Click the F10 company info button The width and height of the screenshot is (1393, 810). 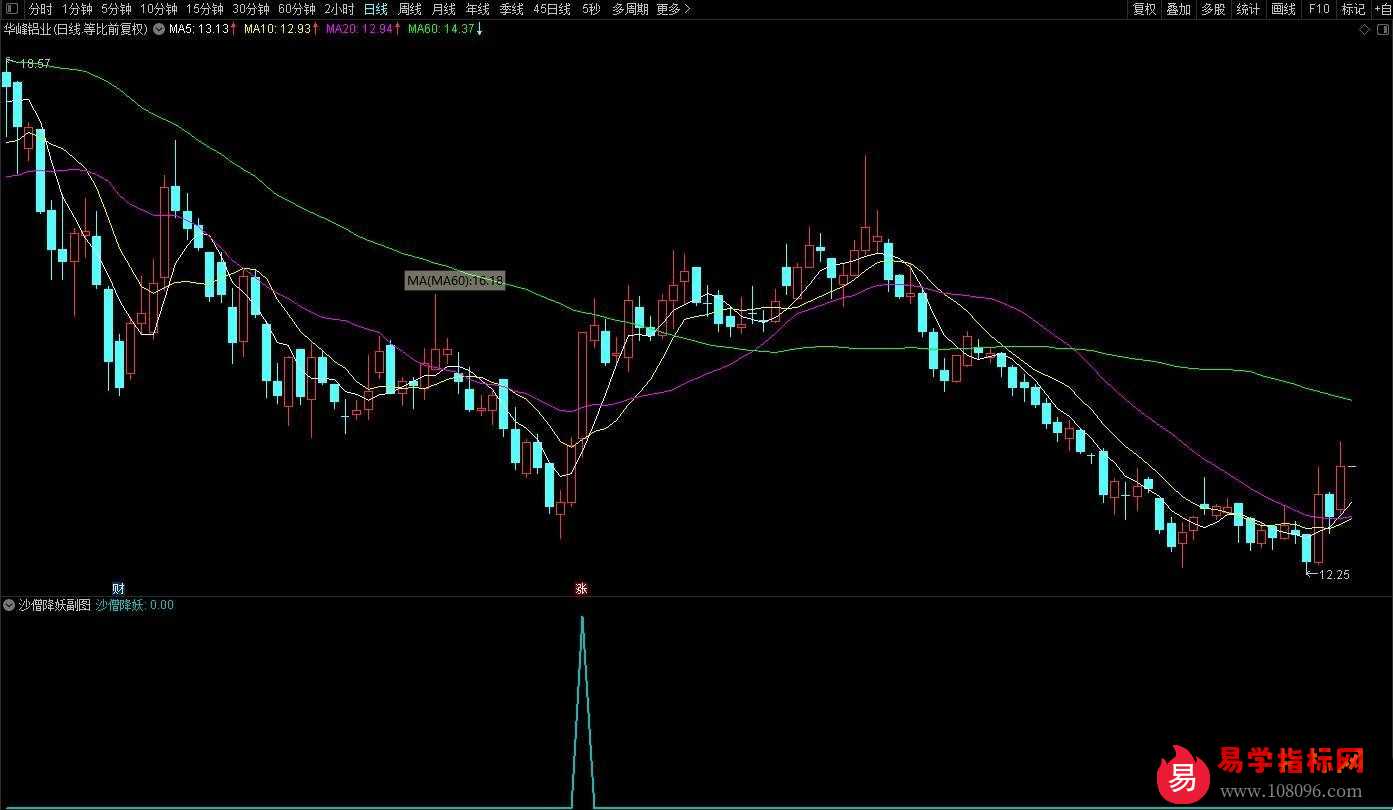click(x=1319, y=9)
